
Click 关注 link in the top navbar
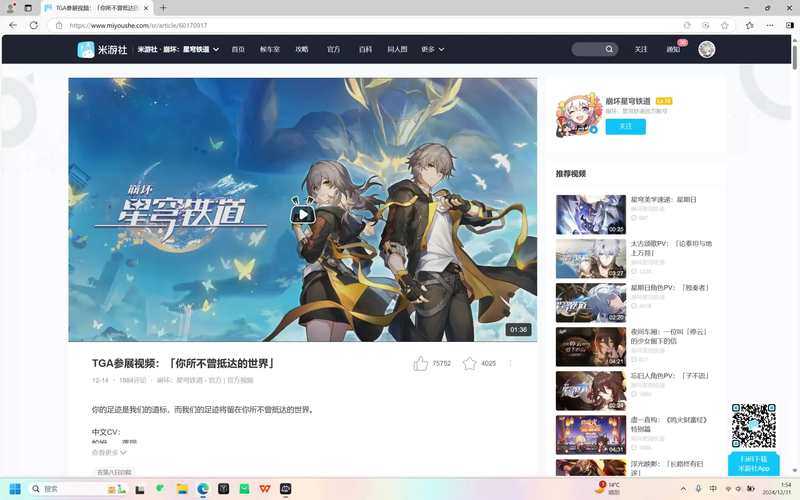tap(641, 49)
